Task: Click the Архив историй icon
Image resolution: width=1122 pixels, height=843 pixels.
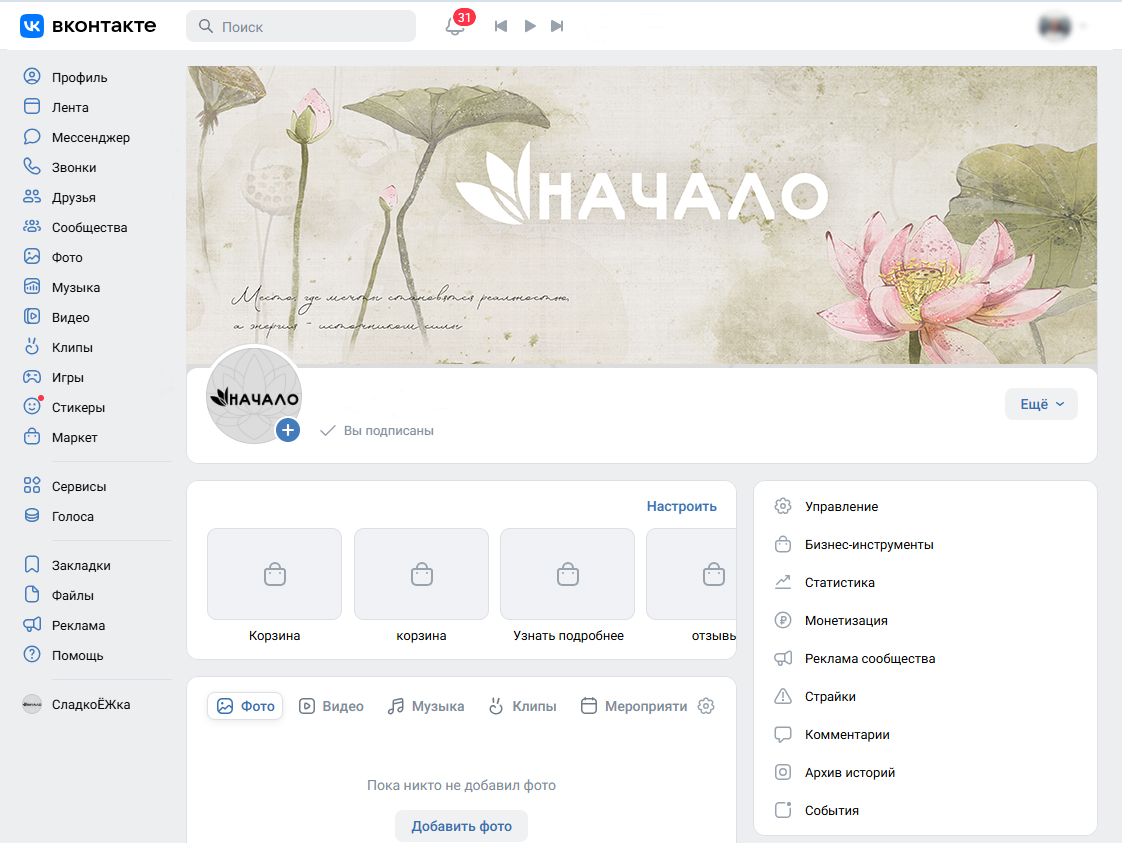Action: pos(783,772)
